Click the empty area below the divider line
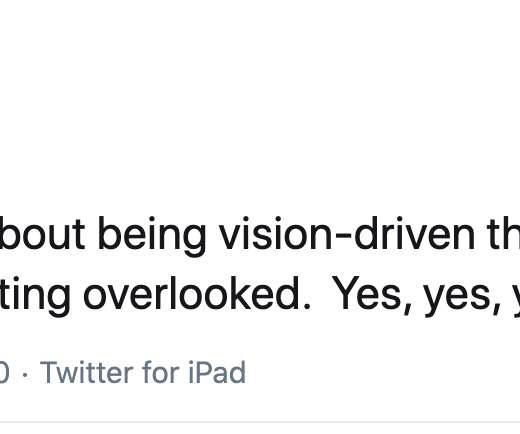 (260, 429)
